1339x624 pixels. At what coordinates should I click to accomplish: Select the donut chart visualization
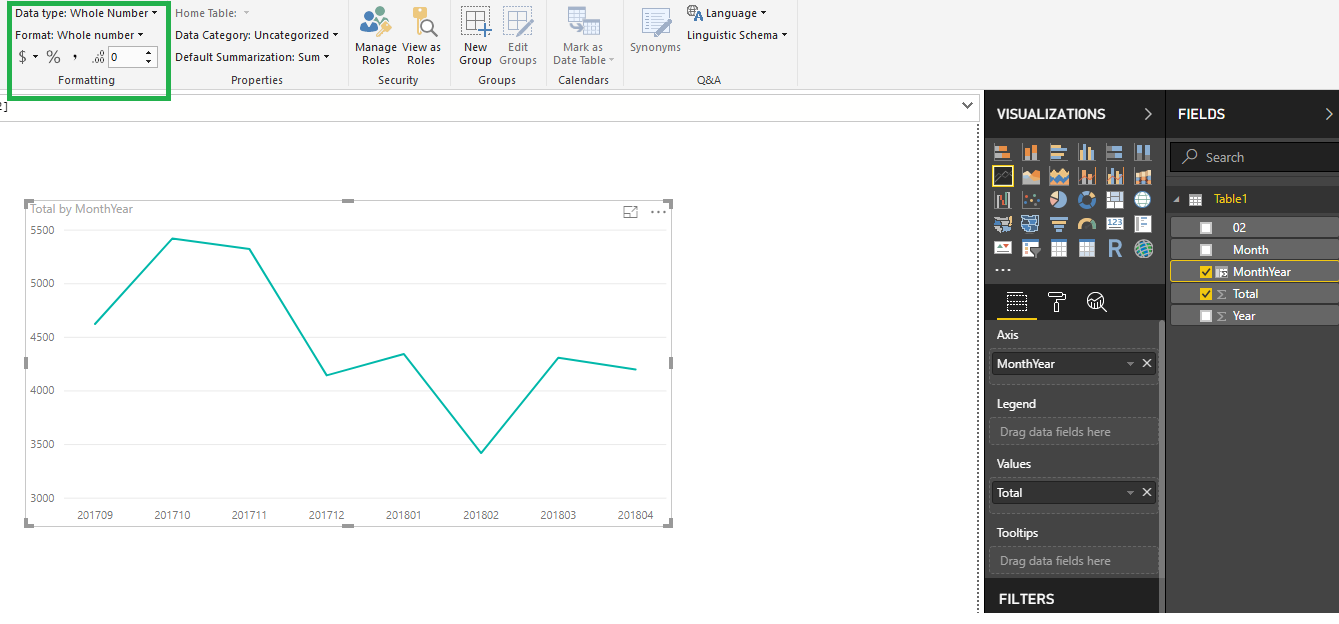(x=1086, y=201)
